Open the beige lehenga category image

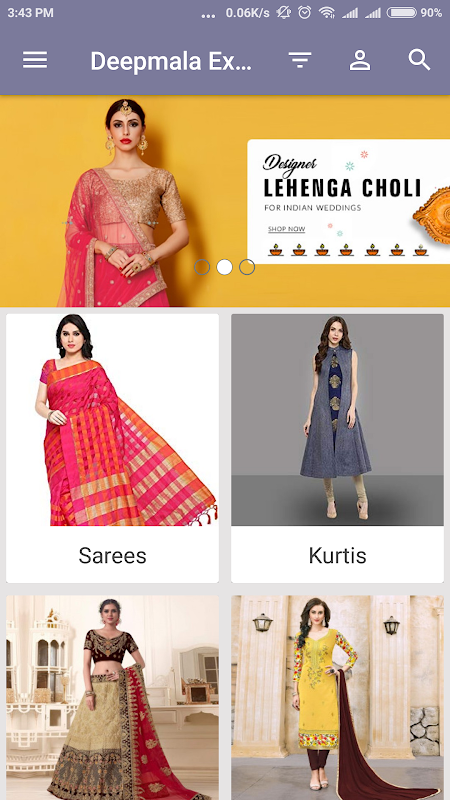click(x=112, y=697)
